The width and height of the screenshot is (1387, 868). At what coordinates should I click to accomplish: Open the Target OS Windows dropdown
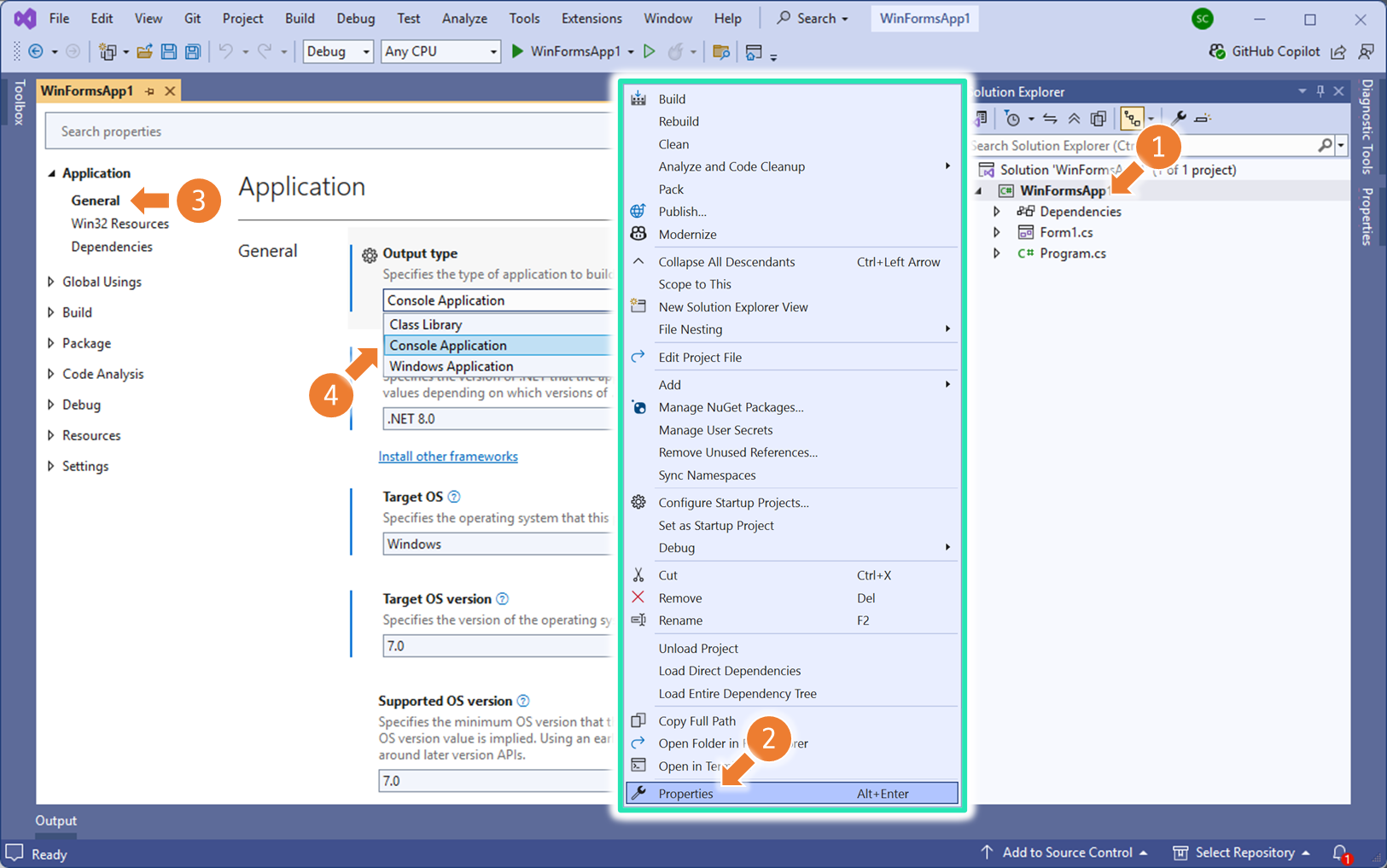[497, 544]
